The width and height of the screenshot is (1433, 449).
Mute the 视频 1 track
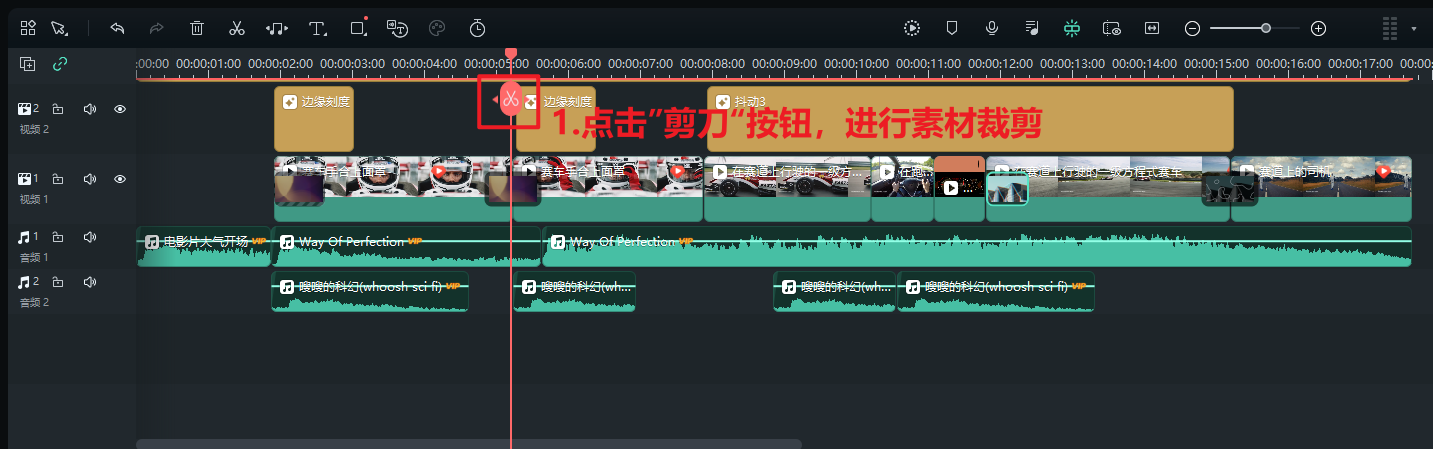89,179
